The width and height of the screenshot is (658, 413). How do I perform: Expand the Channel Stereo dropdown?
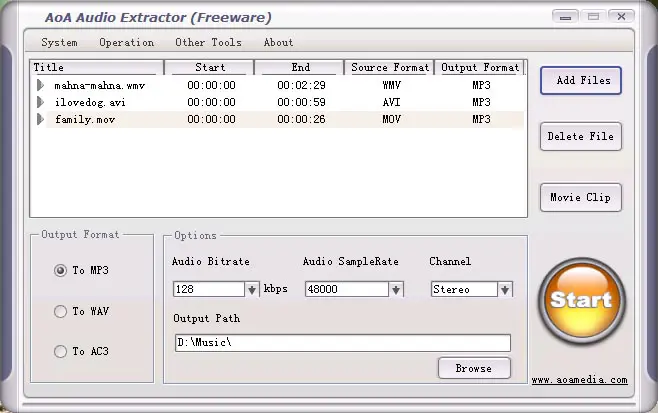pyautogui.click(x=505, y=289)
